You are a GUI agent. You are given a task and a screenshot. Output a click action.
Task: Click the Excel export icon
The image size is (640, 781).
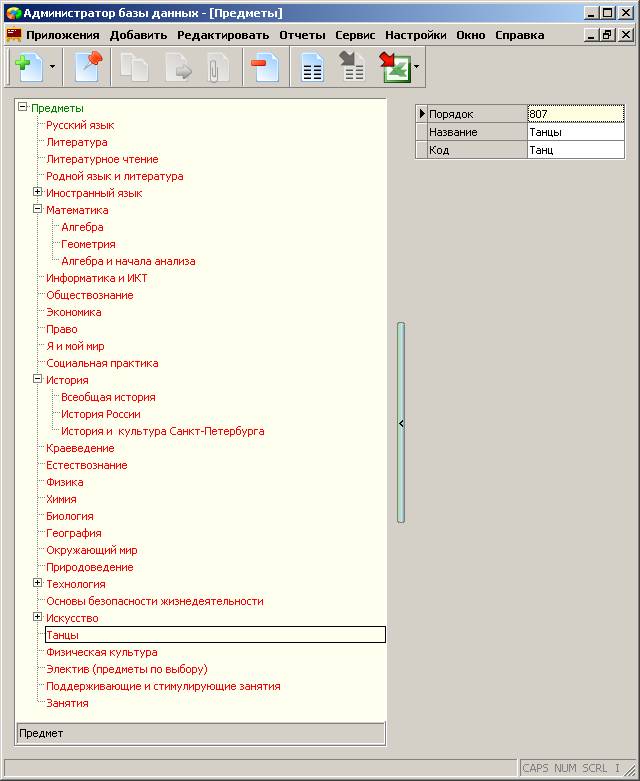[x=394, y=67]
